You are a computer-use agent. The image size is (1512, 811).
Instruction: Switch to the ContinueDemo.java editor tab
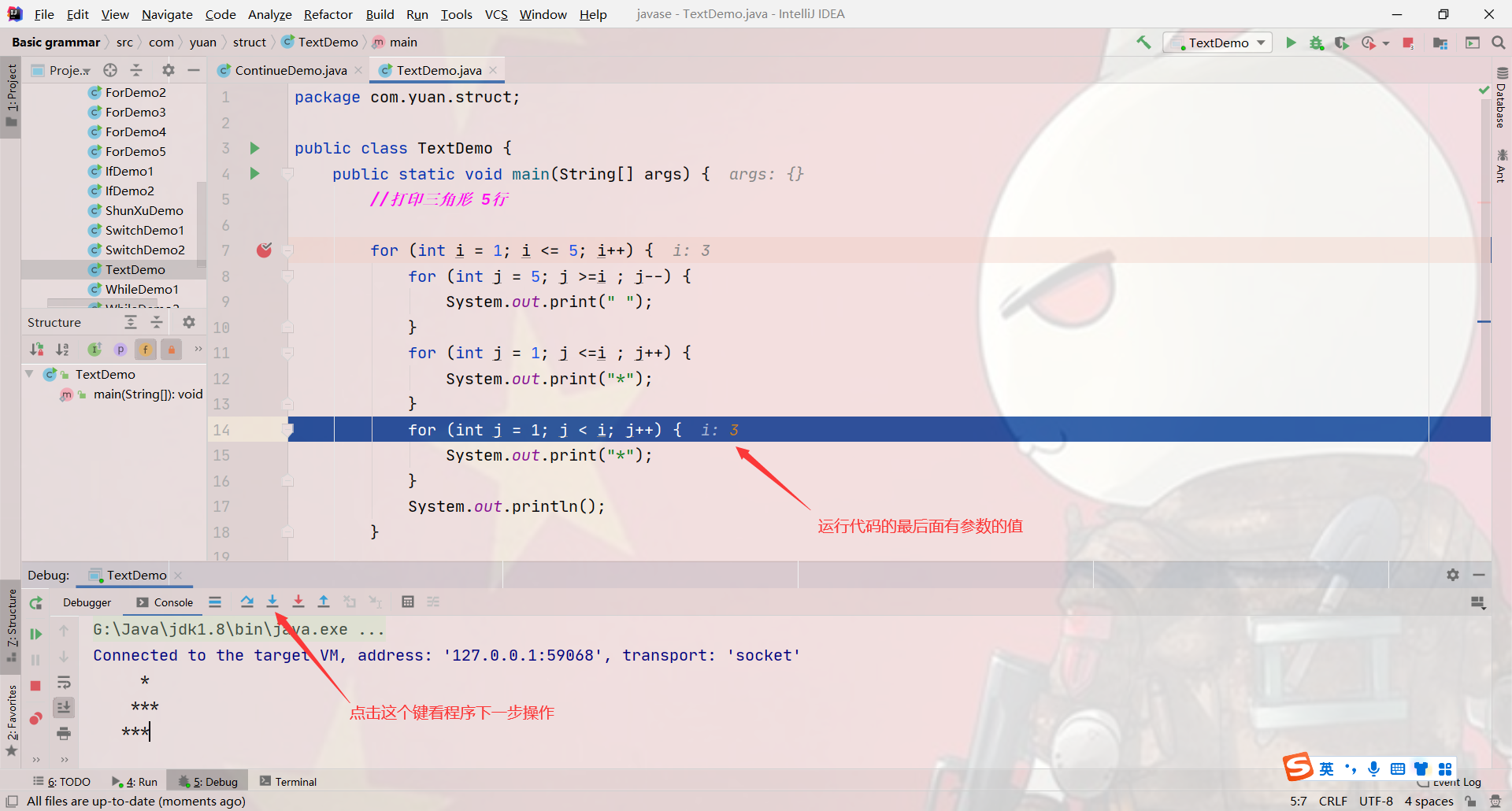(291, 70)
